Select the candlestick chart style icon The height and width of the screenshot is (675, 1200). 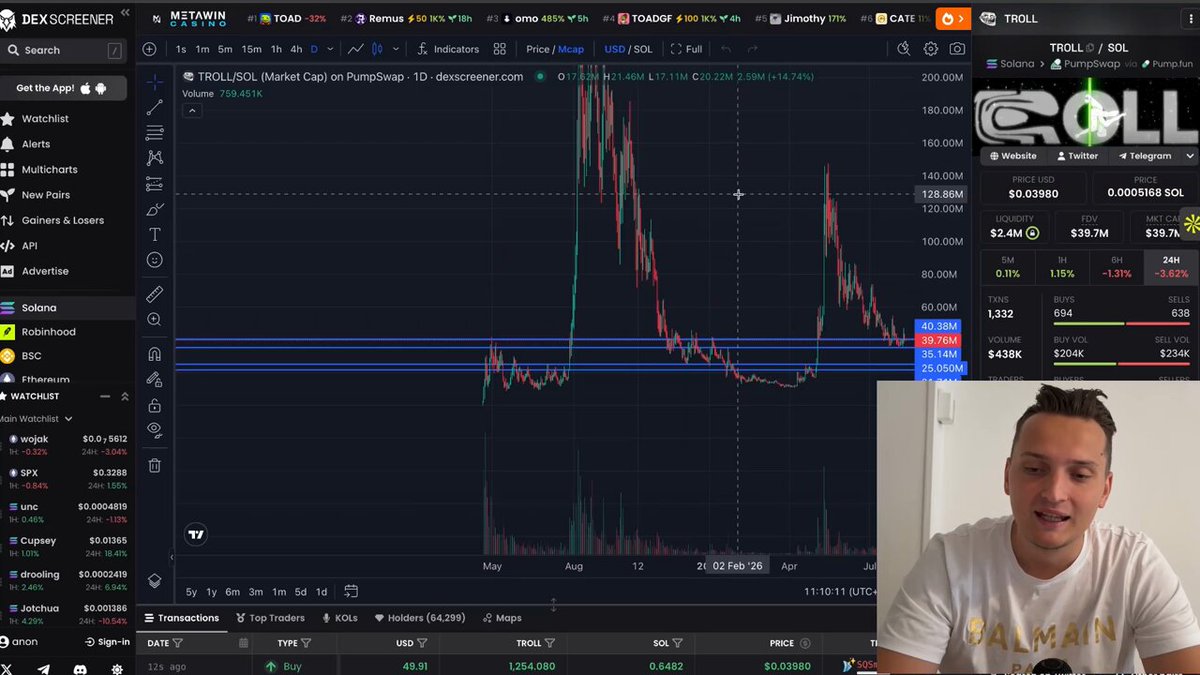[x=377, y=49]
